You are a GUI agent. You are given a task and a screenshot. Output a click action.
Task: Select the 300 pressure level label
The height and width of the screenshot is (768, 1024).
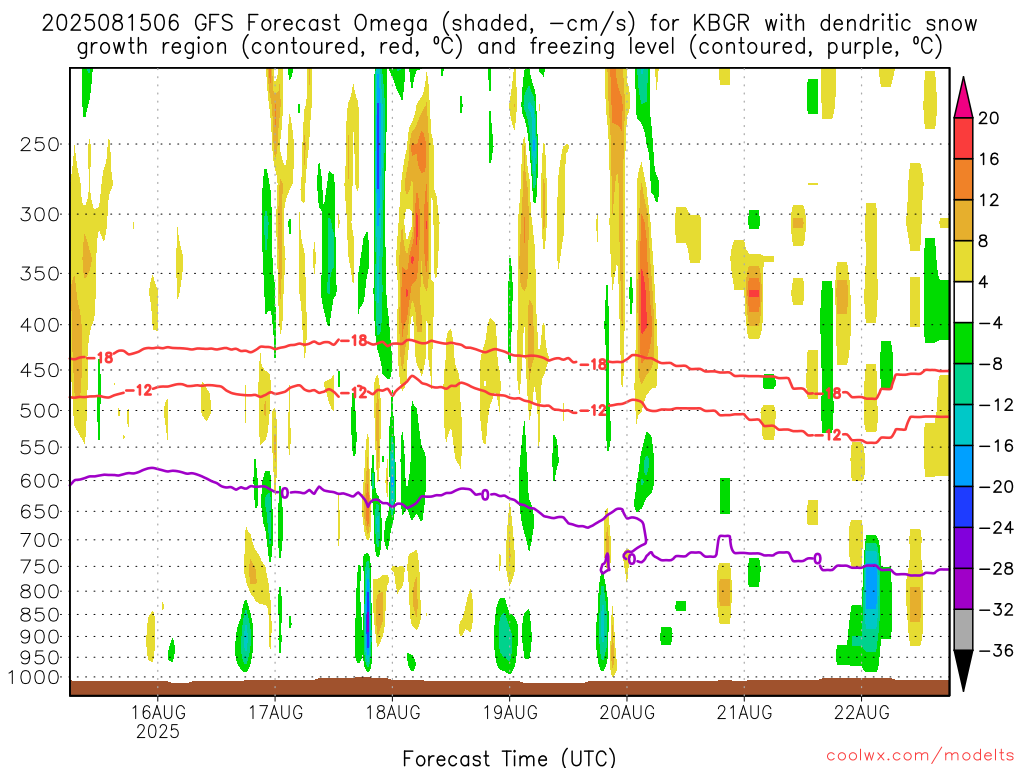click(40, 214)
